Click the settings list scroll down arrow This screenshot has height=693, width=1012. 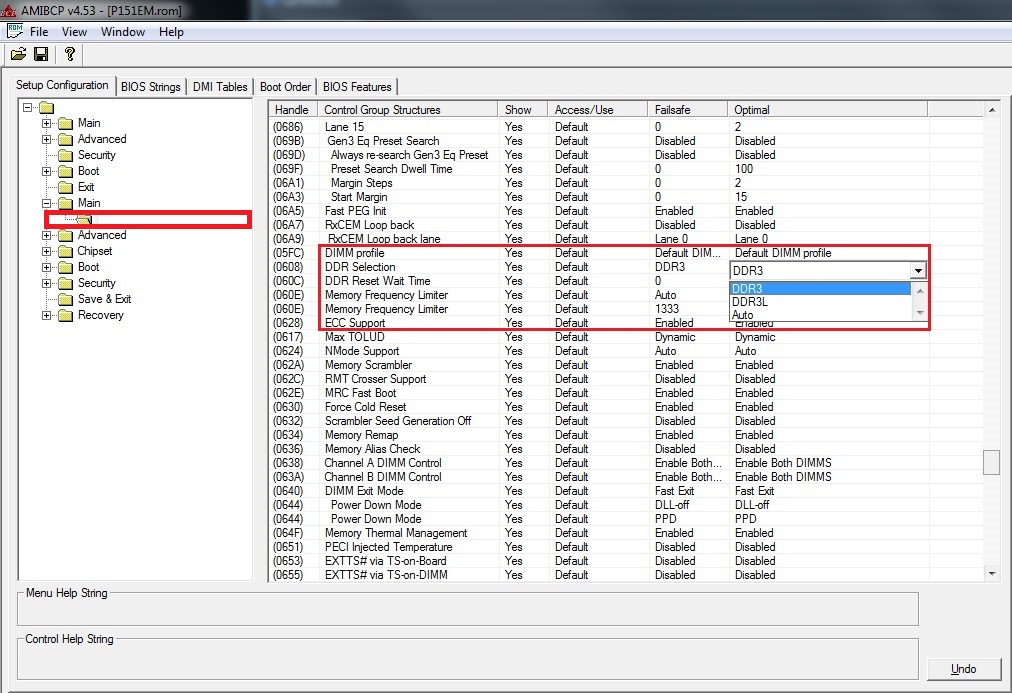coord(992,574)
